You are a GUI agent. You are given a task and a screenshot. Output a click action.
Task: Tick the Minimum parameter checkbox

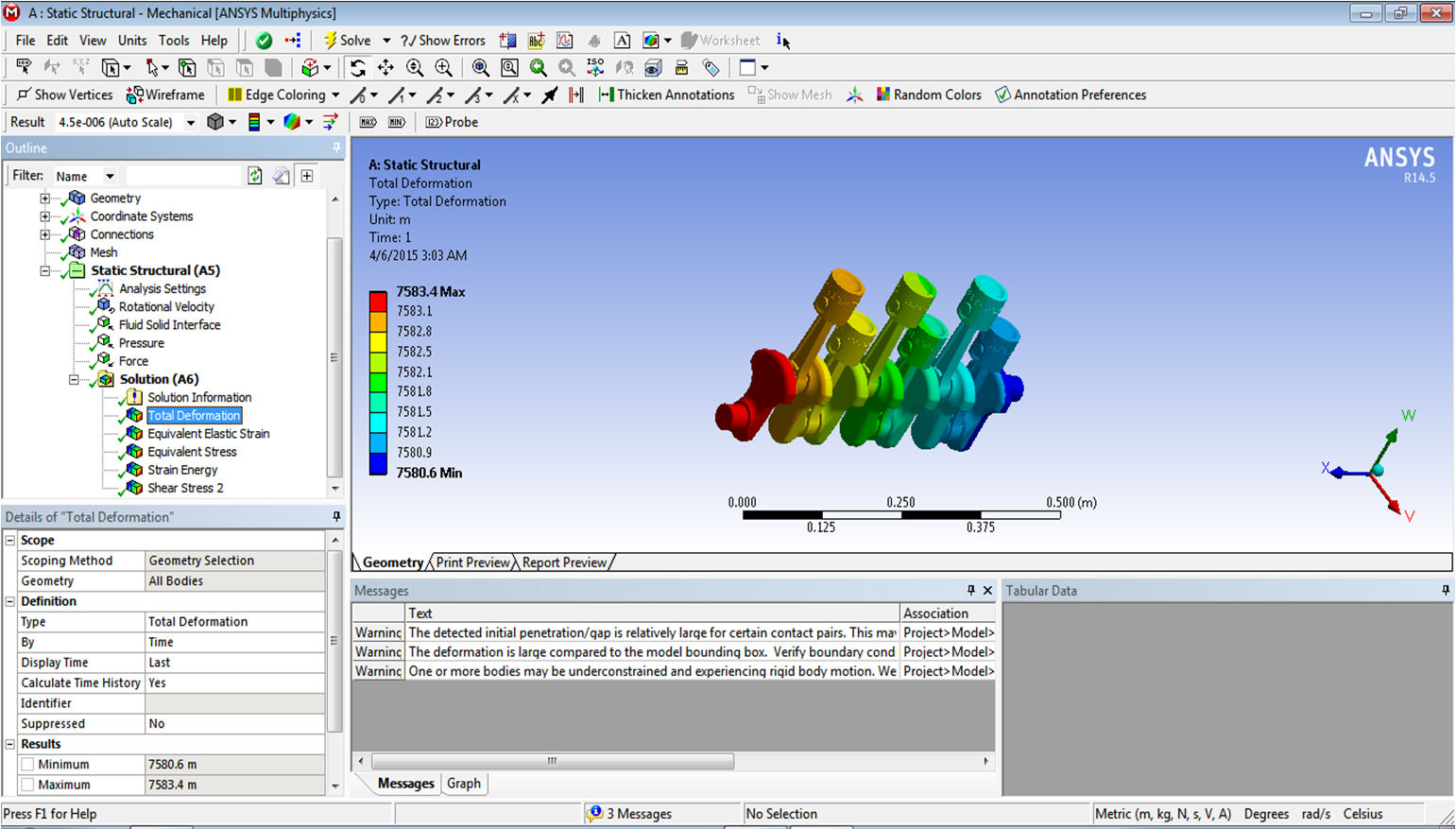point(27,765)
